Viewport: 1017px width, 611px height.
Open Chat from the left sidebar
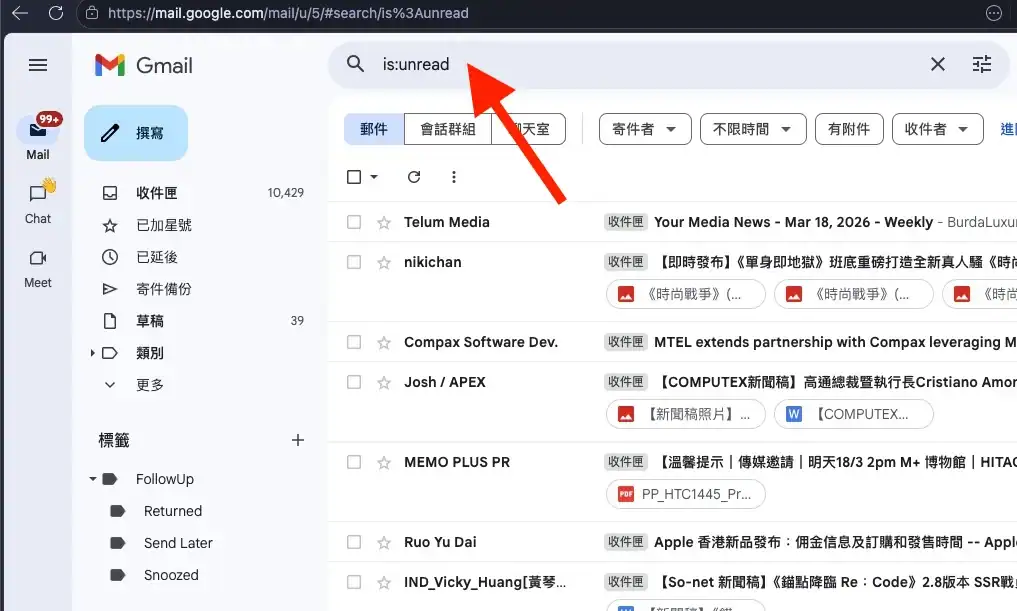tap(38, 202)
